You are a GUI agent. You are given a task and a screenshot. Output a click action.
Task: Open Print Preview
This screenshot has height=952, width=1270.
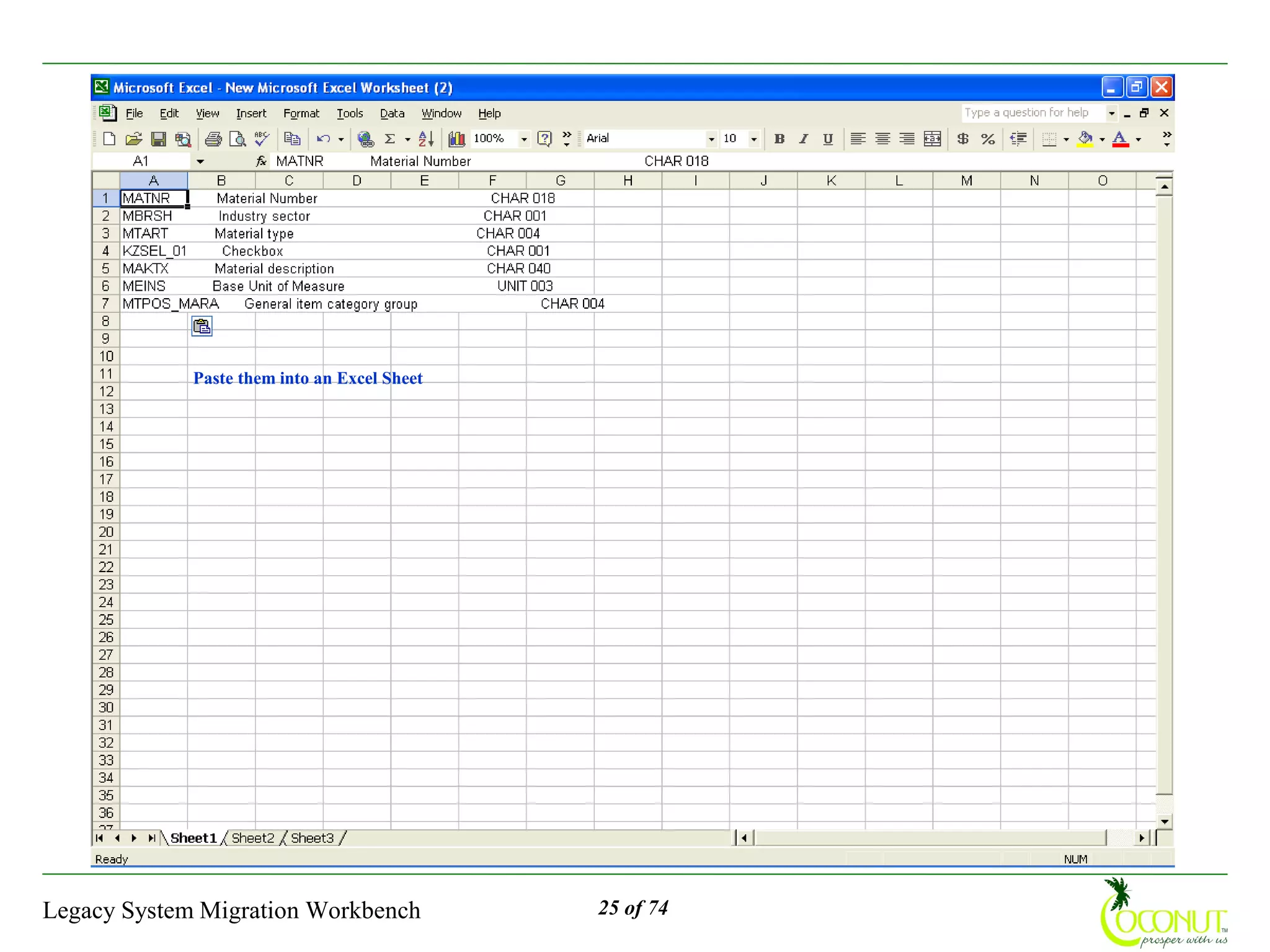(x=238, y=139)
